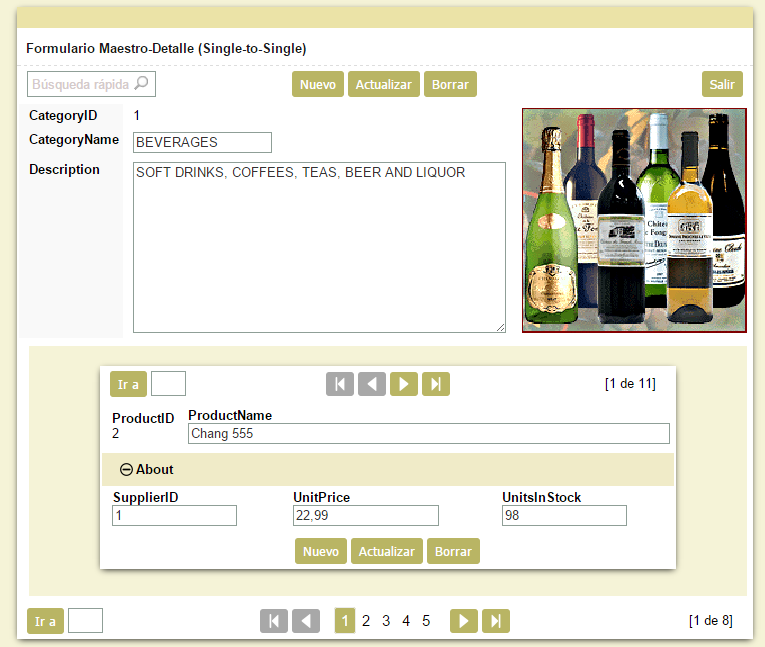Select page 5 in bottom pagination
The image size is (765, 647).
coord(426,621)
